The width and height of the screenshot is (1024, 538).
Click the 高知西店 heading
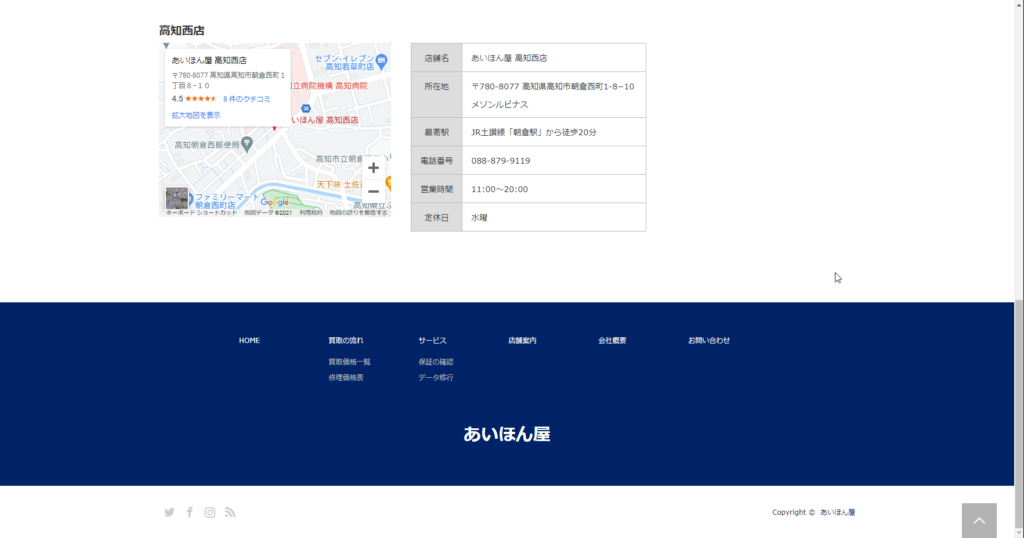pos(182,31)
